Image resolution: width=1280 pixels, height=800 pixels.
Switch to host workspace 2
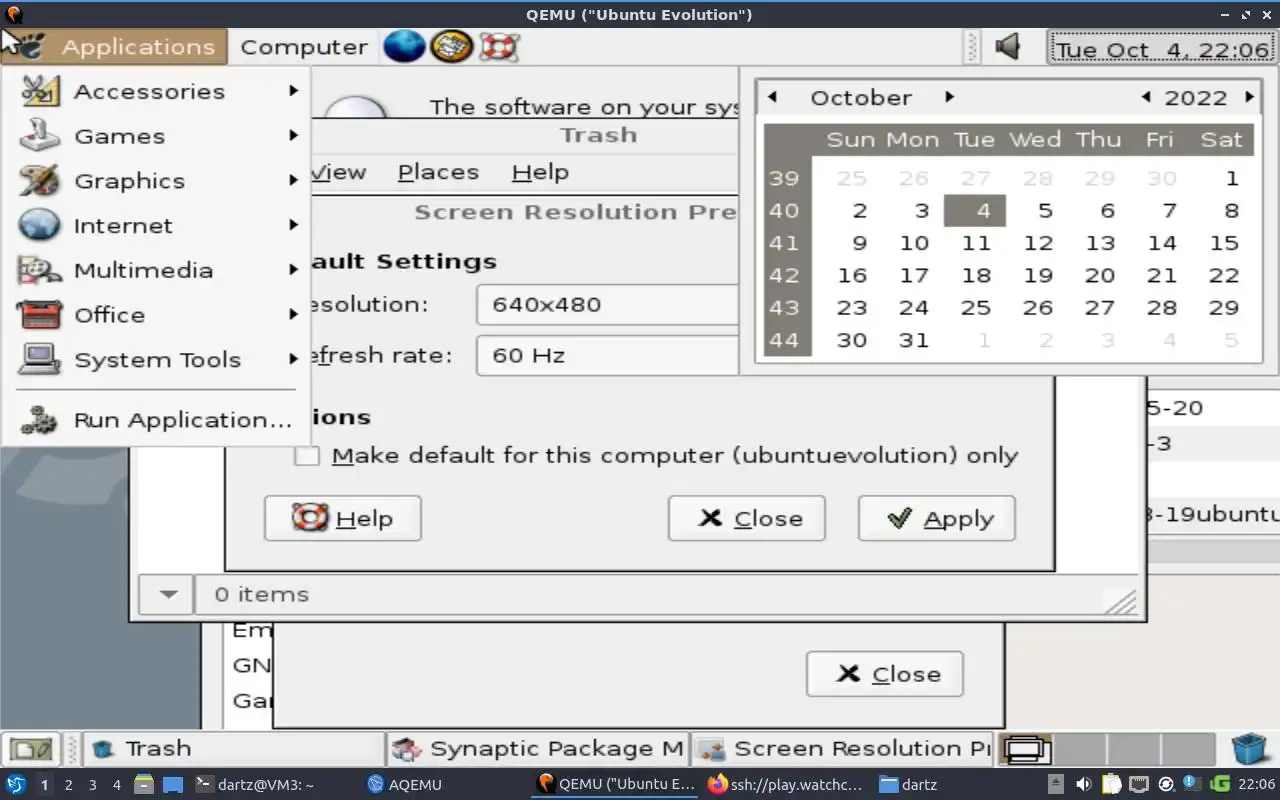click(68, 785)
